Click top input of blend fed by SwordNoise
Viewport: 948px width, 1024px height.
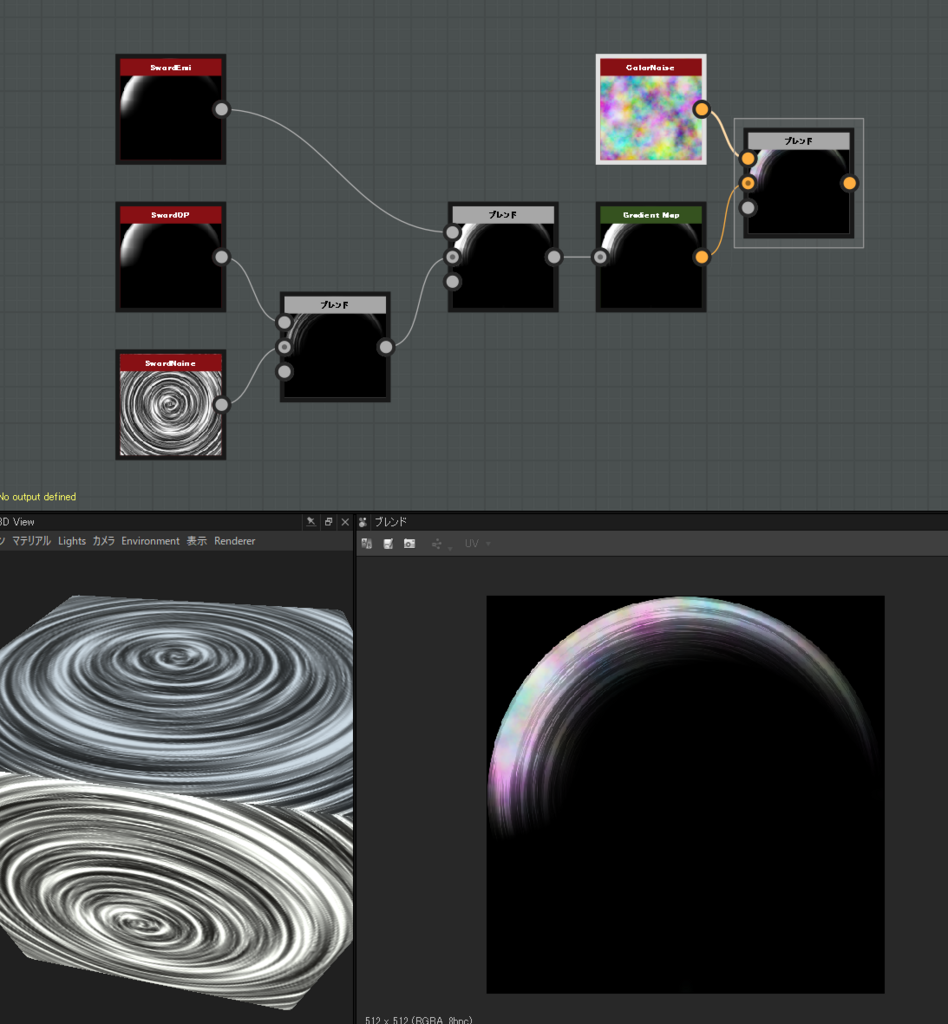click(284, 322)
